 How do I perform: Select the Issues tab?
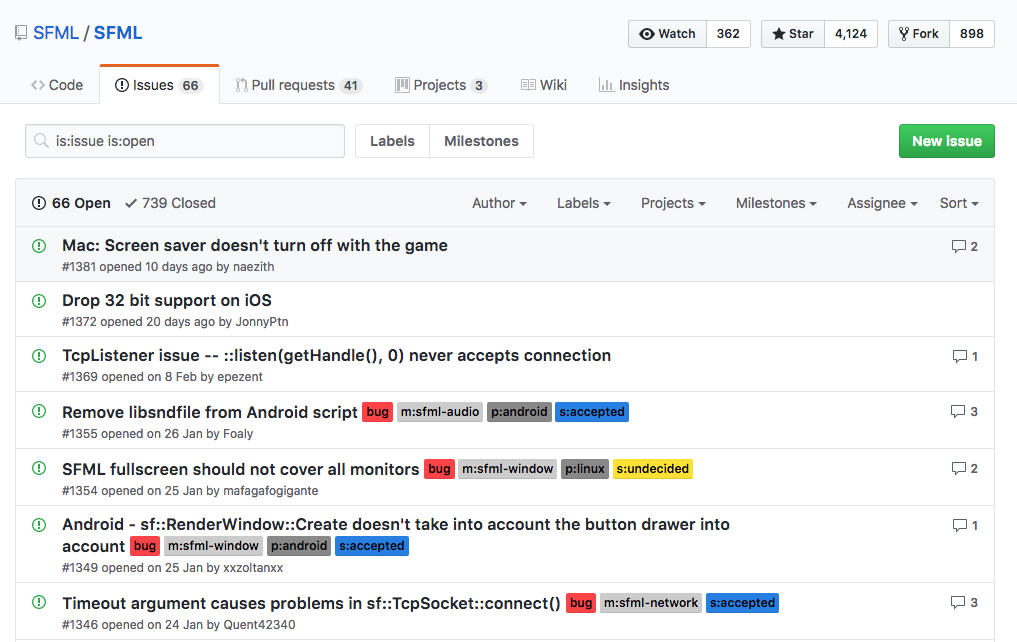click(x=159, y=85)
